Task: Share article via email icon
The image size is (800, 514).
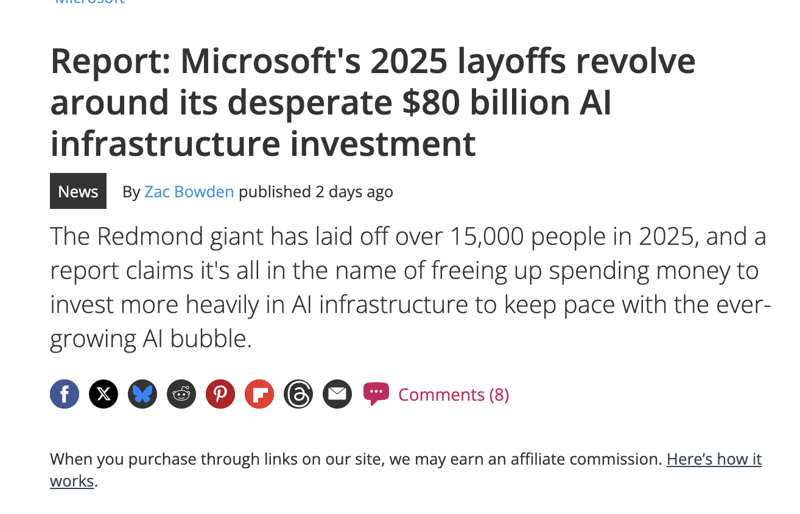Action: pyautogui.click(x=337, y=394)
